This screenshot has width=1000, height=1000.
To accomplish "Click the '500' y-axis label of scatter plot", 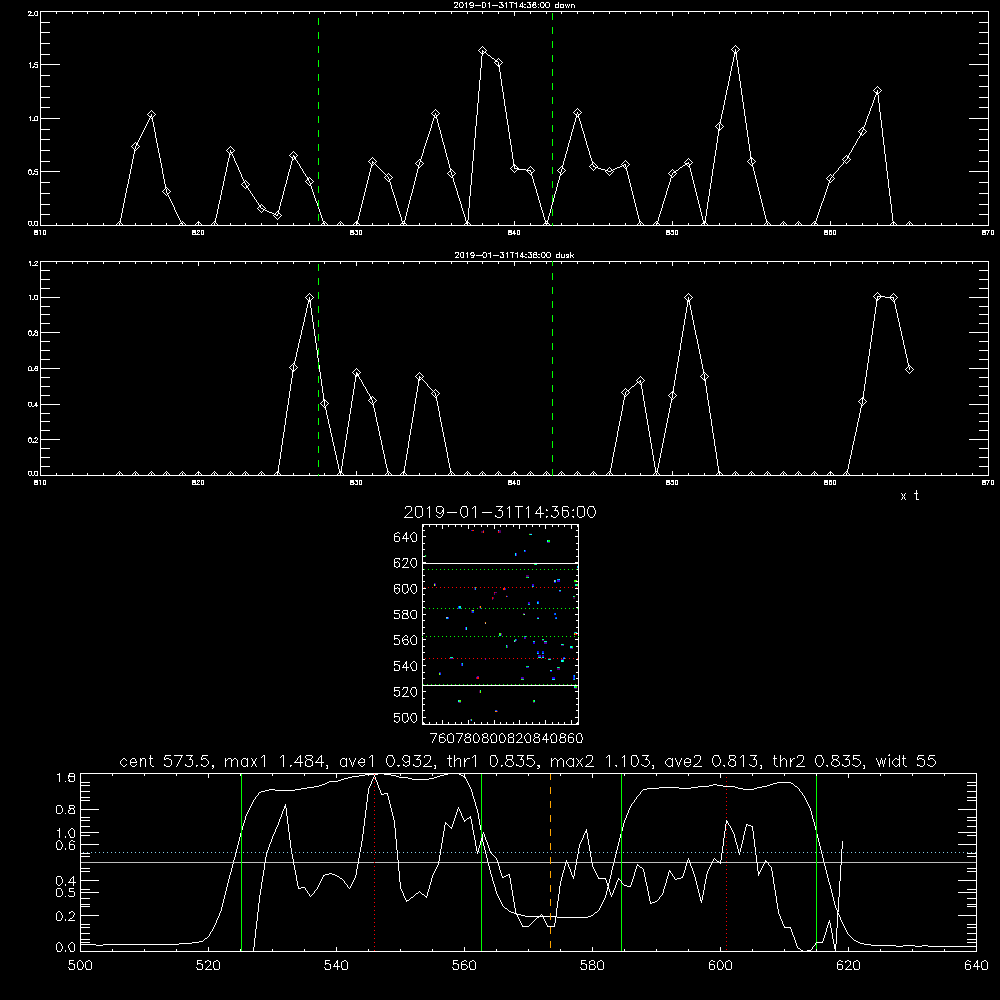I will coord(406,717).
